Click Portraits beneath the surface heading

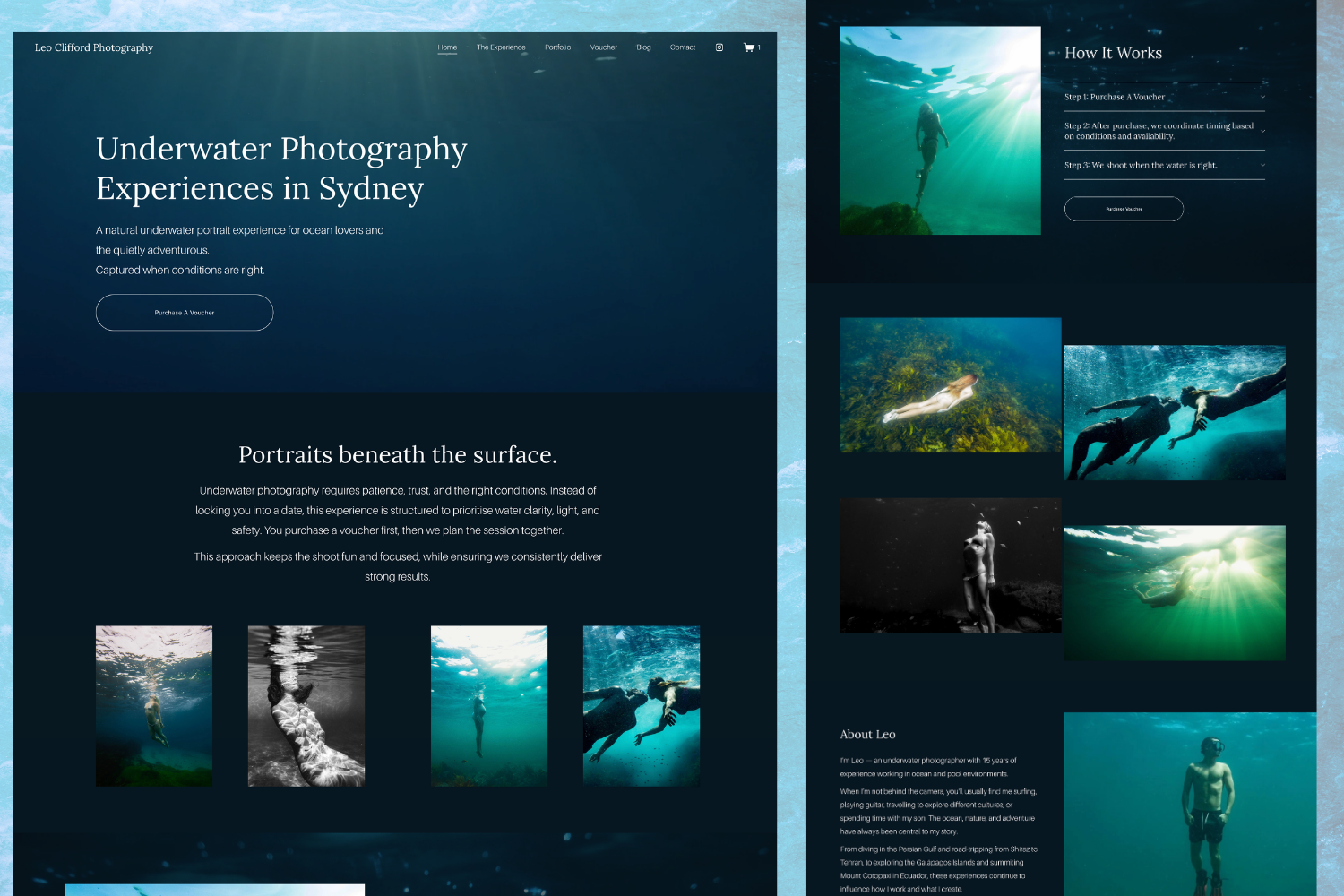[x=398, y=454]
